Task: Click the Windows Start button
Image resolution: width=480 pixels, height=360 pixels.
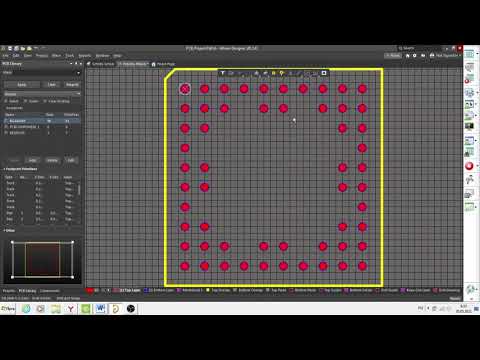Action: click(8, 309)
